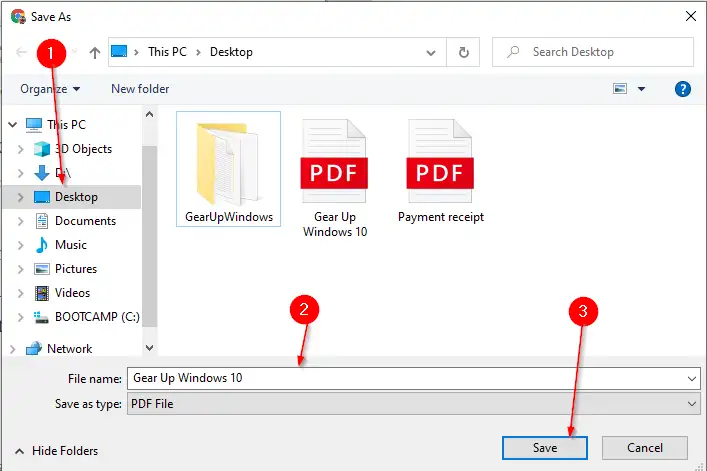Open the Save as type dropdown
The image size is (707, 471).
coord(413,403)
